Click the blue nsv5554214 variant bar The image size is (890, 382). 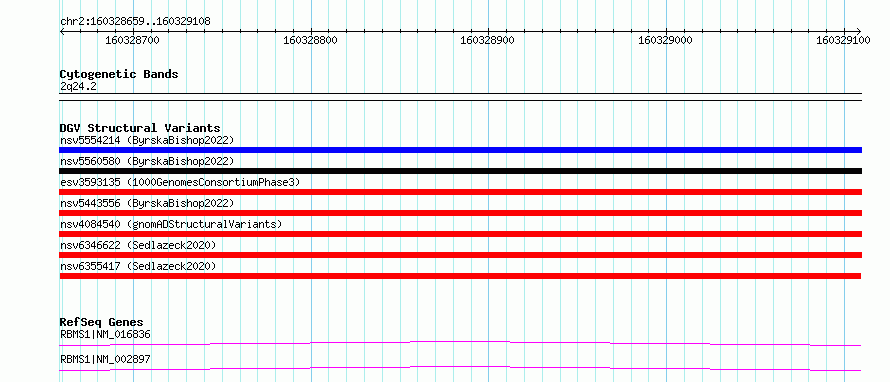pos(460,150)
